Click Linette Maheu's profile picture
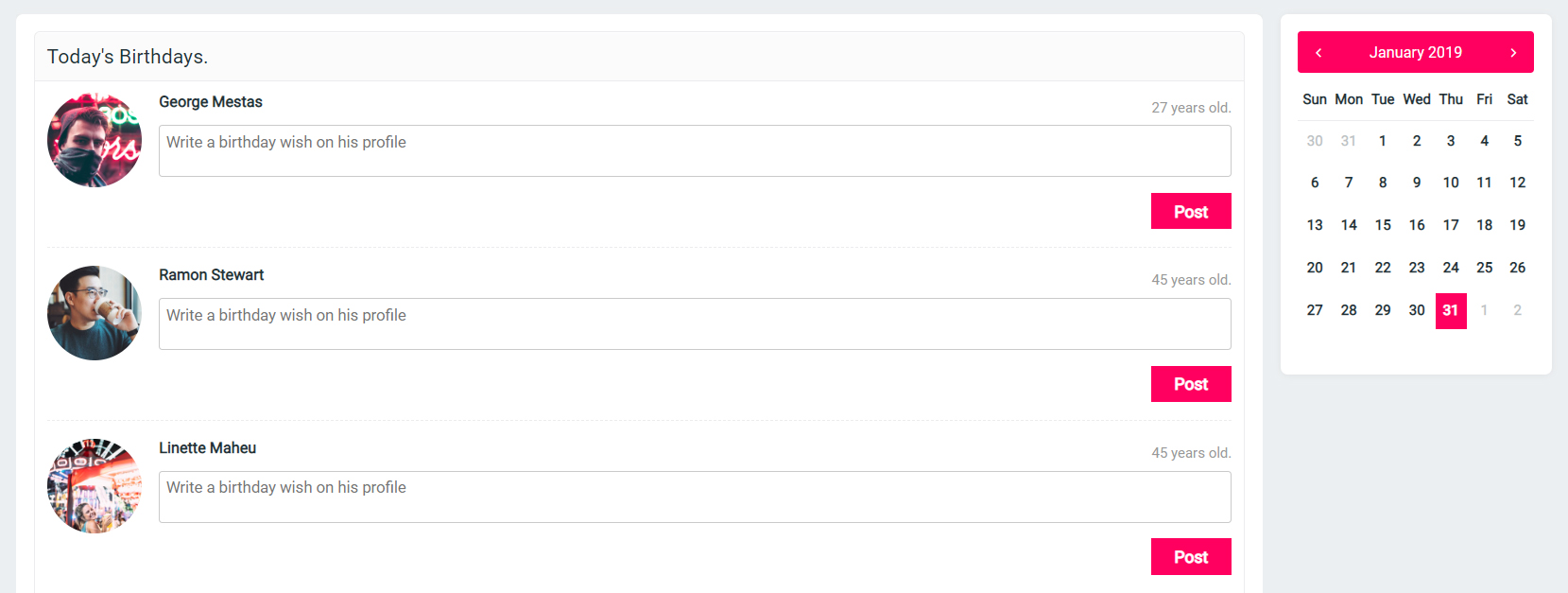1568x593 pixels. (95, 486)
